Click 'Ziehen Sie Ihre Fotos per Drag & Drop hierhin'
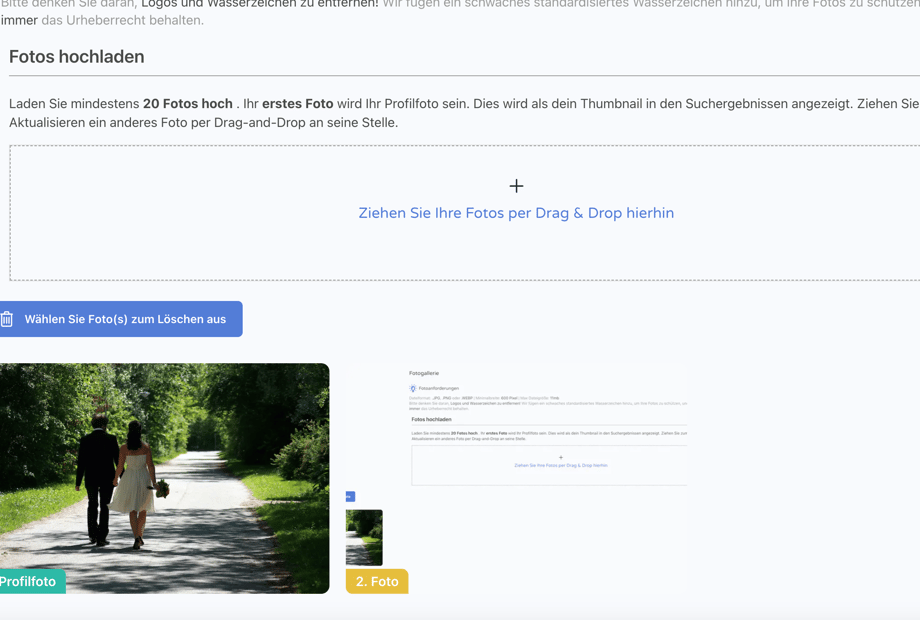Screen dimensions: 920x620 point(516,213)
